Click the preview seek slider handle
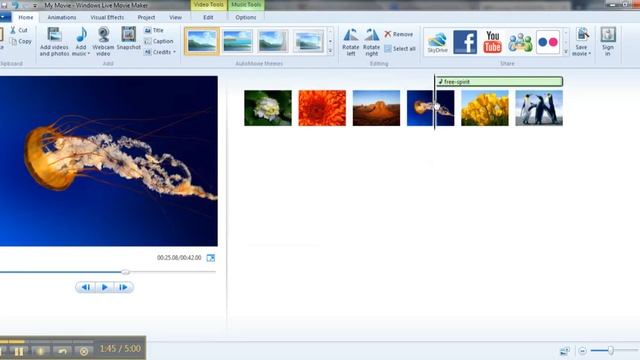This screenshot has width=640, height=360. click(126, 272)
